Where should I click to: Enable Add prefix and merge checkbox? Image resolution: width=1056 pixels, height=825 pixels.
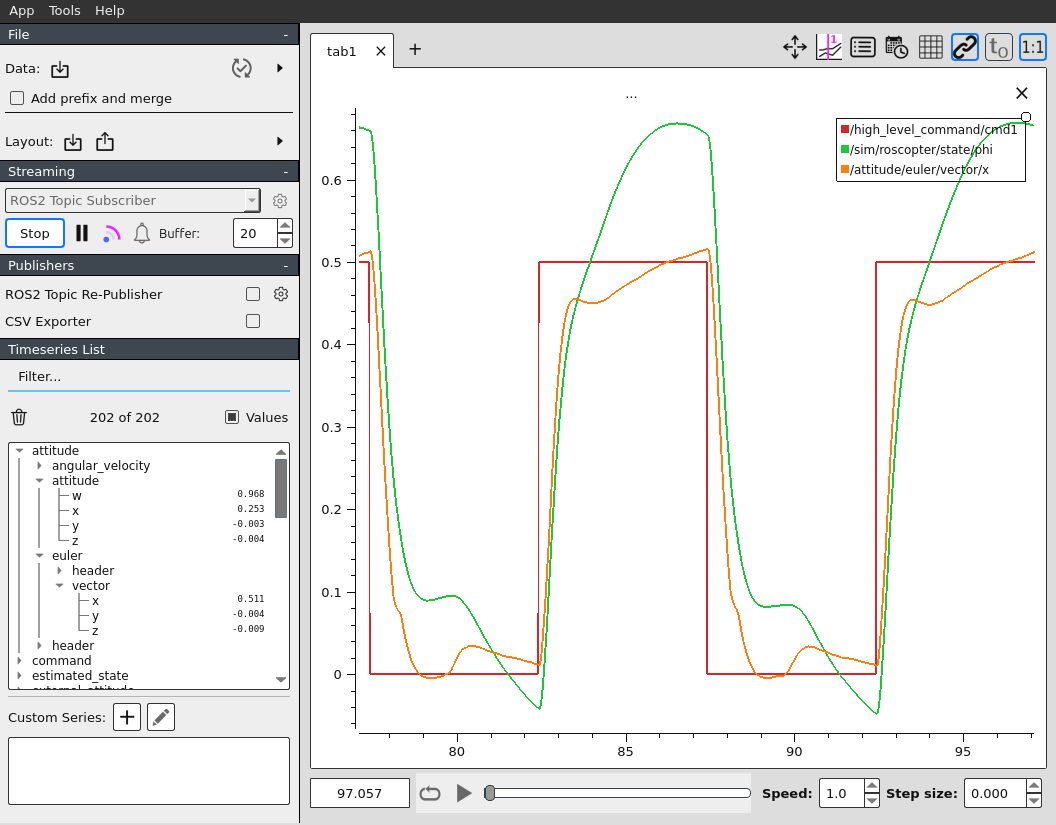tap(17, 98)
